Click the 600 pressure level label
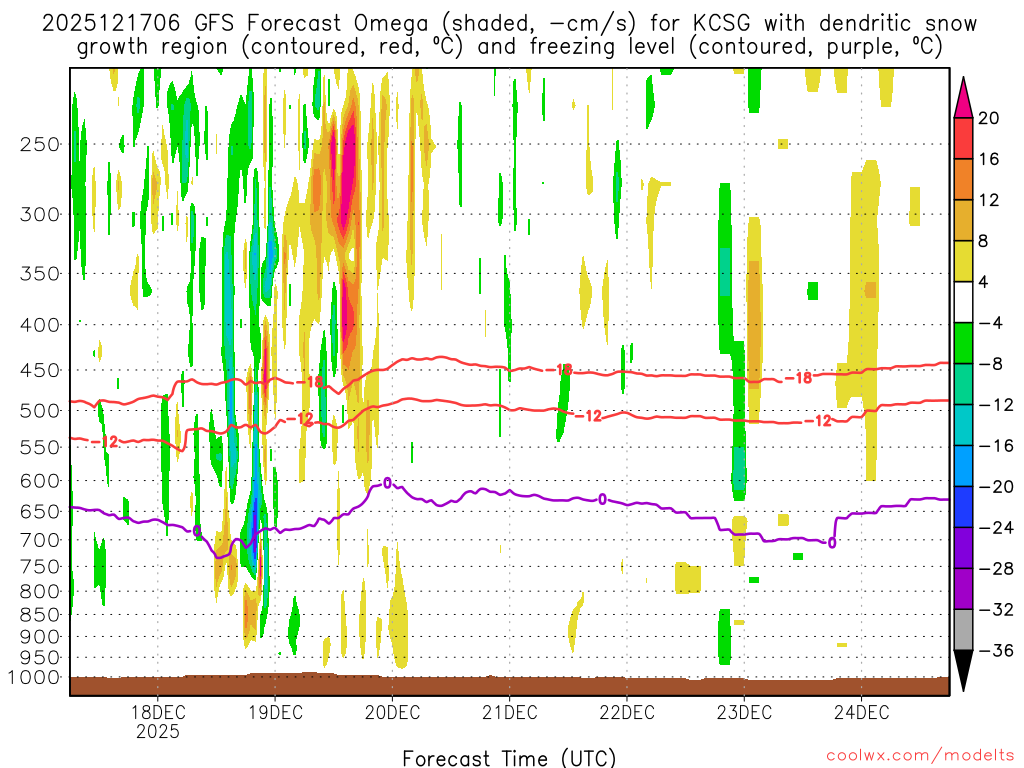1024x768 pixels. click(40, 481)
